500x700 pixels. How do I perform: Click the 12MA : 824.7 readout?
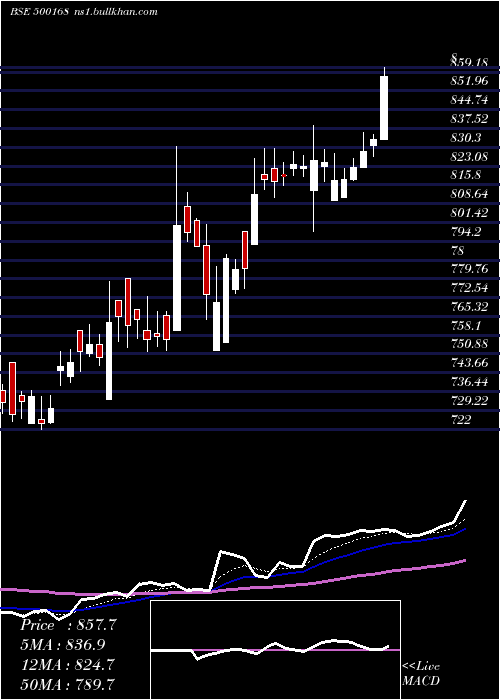coord(66,664)
